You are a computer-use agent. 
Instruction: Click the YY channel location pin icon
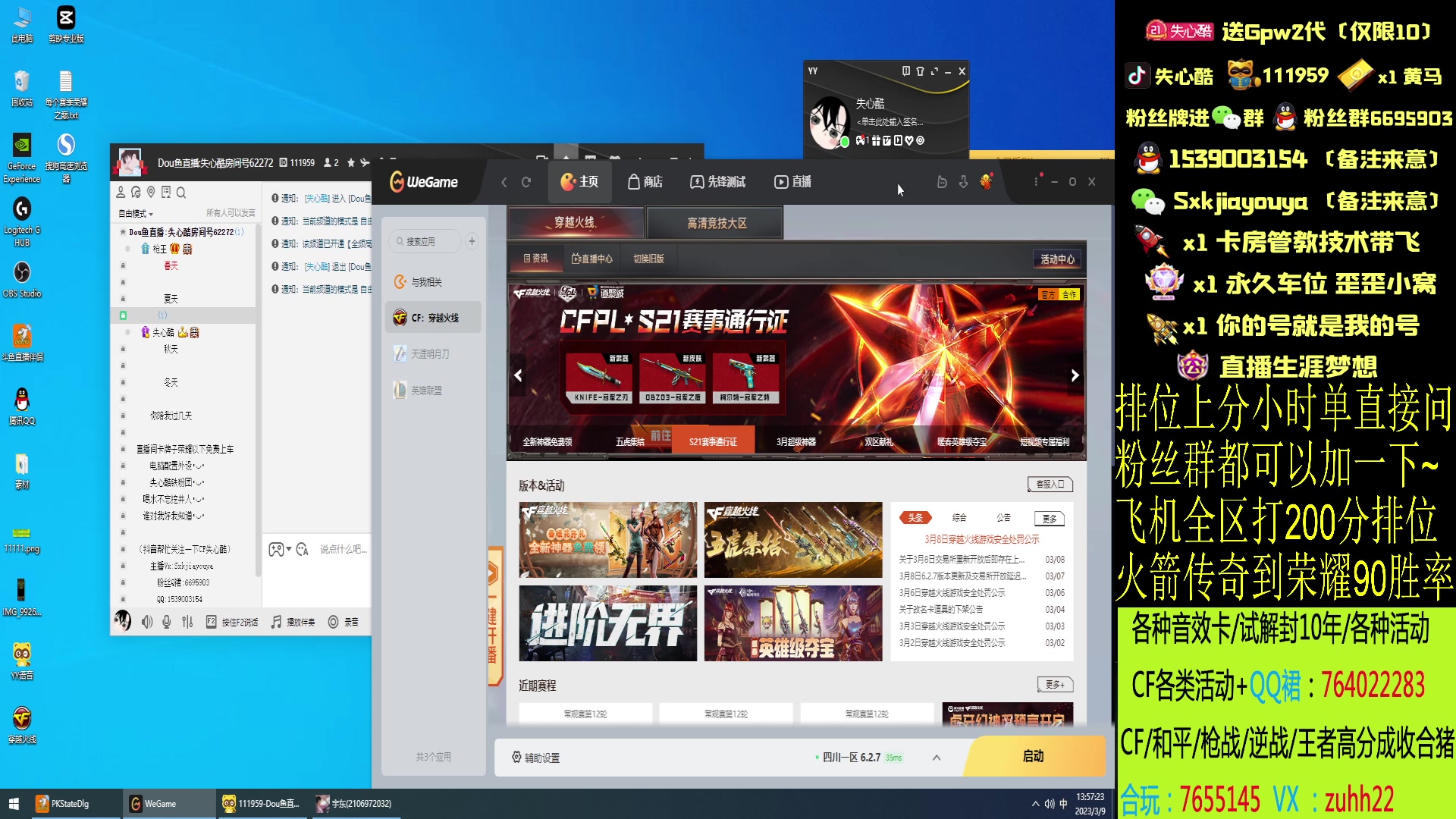[151, 193]
